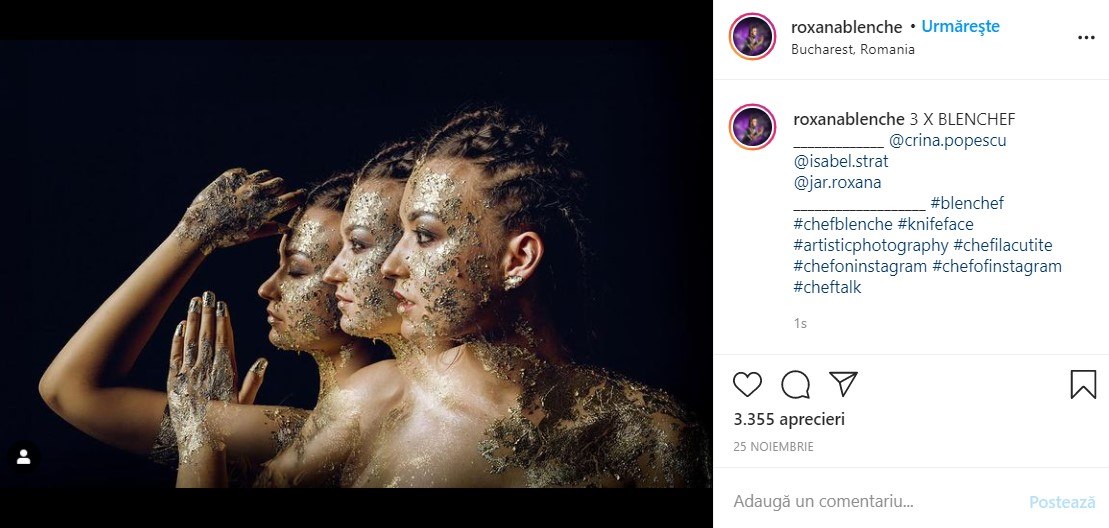Viewport: 1109px width, 528px height.
Task: Open comments via speech bubble icon
Action: [795, 384]
